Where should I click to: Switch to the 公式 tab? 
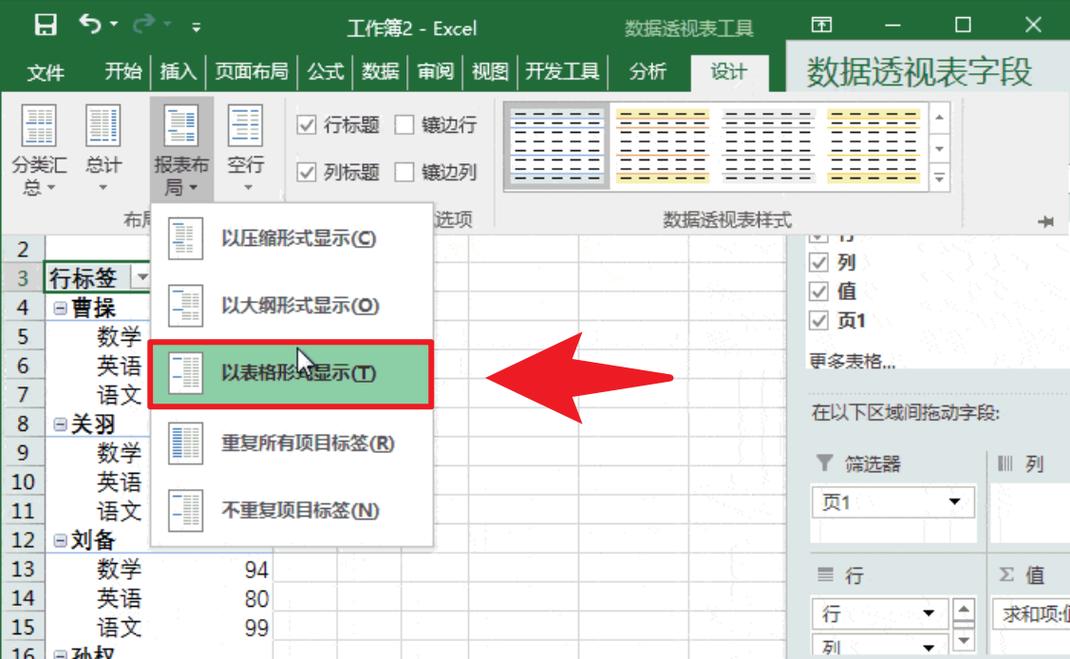[x=326, y=71]
